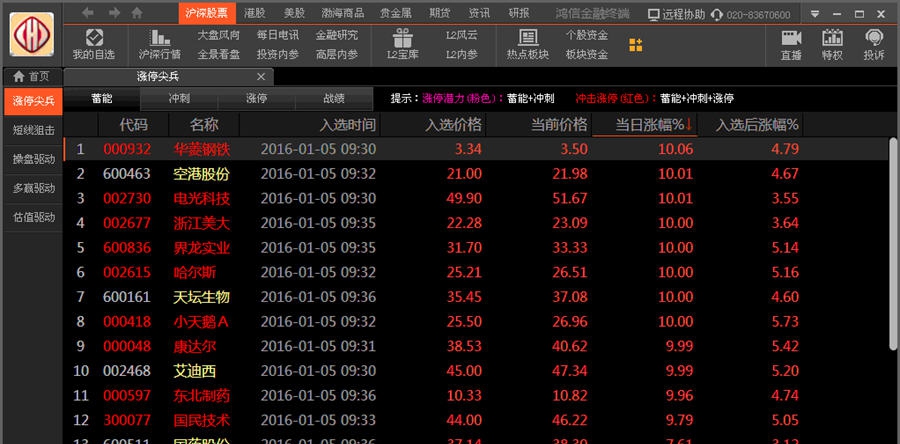Select the 研报 tab
The height and width of the screenshot is (444, 900).
519,13
